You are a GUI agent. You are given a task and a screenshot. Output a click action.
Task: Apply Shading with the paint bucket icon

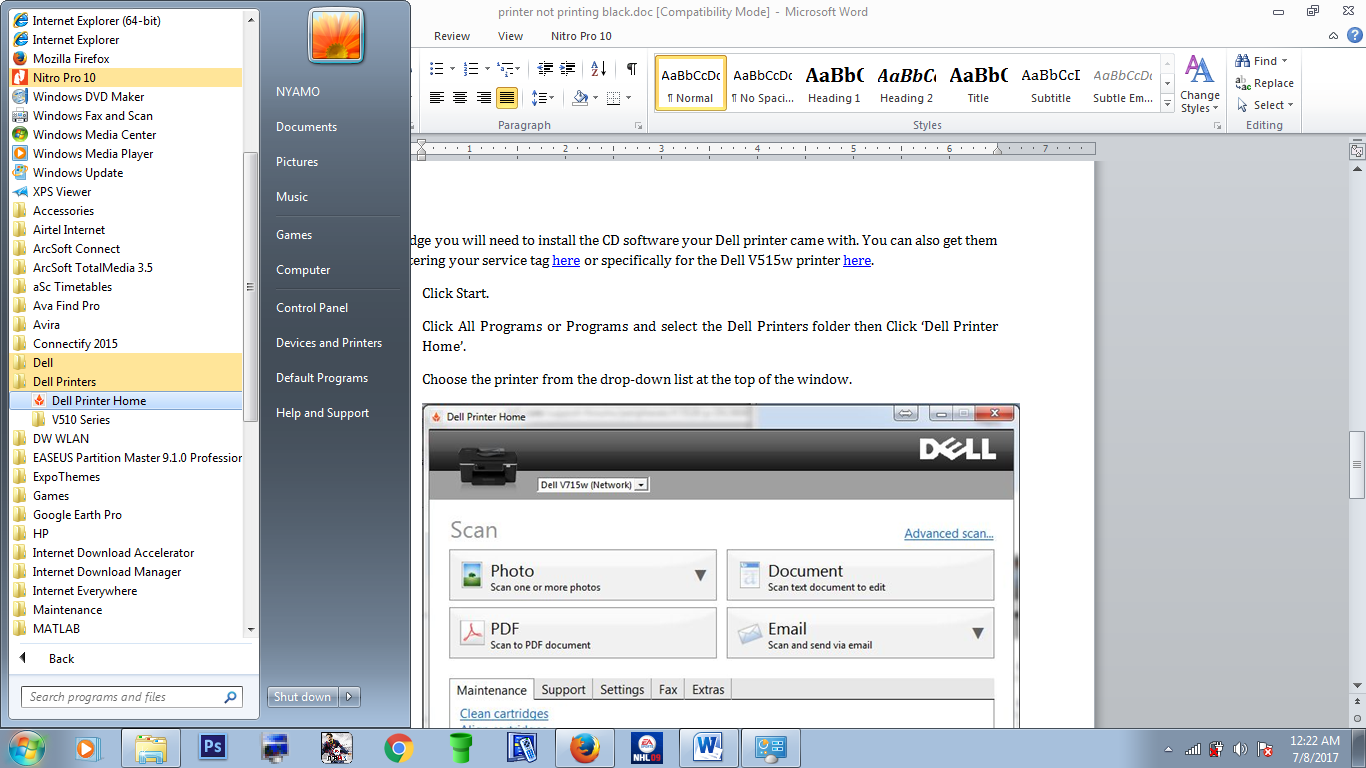click(579, 98)
